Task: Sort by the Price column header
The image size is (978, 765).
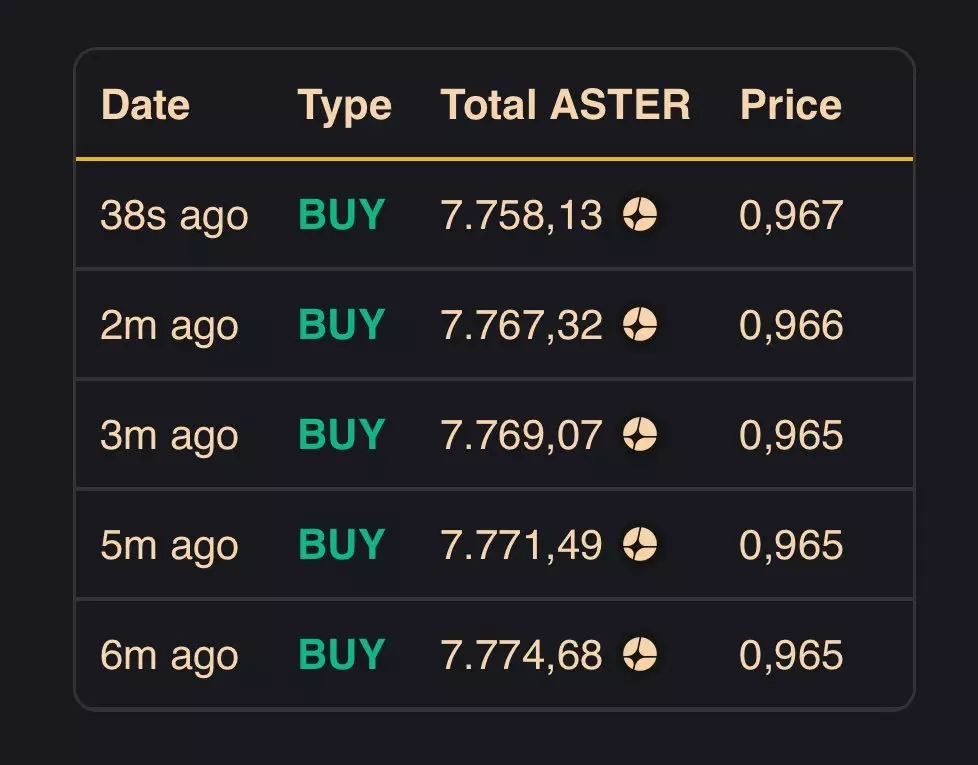Action: point(790,105)
